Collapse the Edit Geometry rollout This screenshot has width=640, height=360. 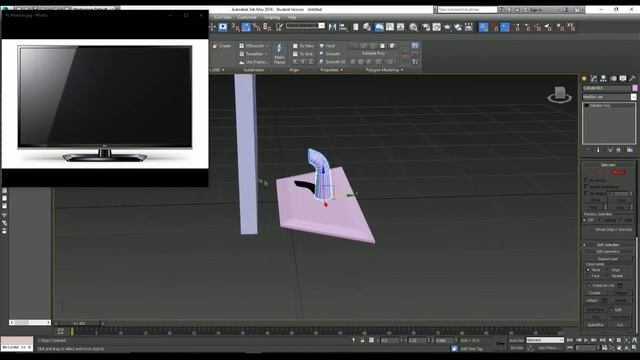point(608,251)
